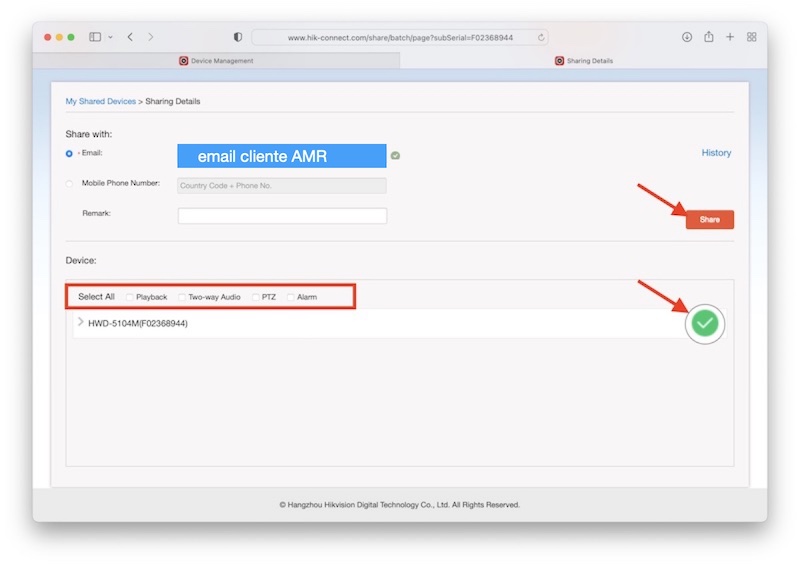Open the History link
The width and height of the screenshot is (800, 565).
(x=716, y=153)
